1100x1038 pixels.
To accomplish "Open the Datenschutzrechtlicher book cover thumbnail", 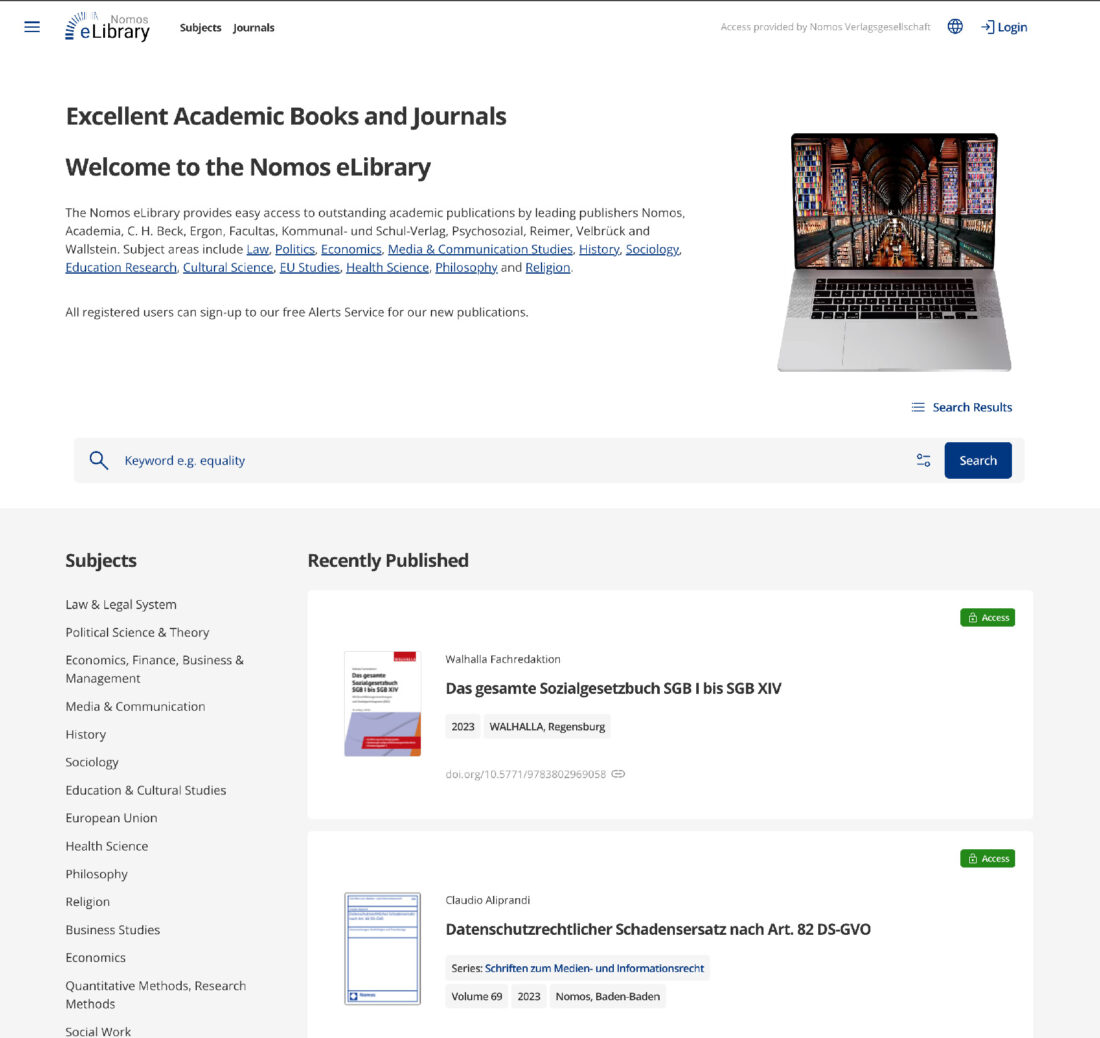I will [382, 948].
